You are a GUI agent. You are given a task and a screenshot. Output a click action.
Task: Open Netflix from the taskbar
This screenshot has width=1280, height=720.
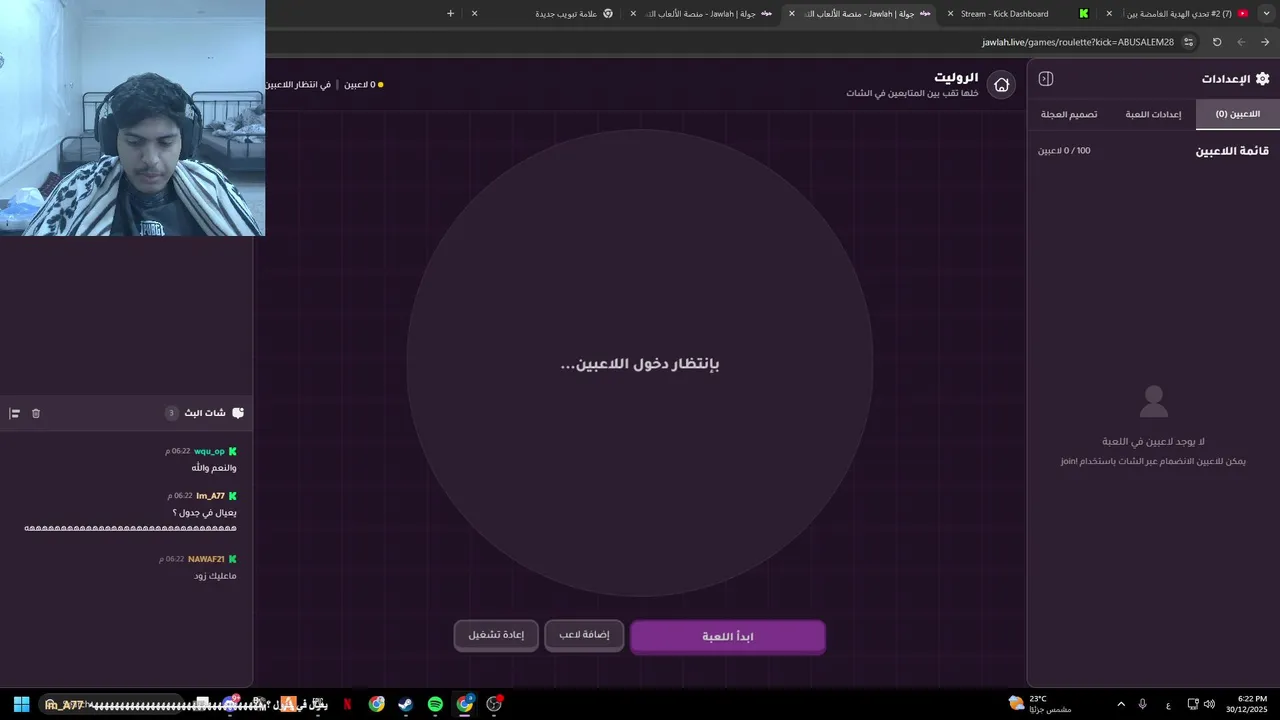[x=347, y=704]
